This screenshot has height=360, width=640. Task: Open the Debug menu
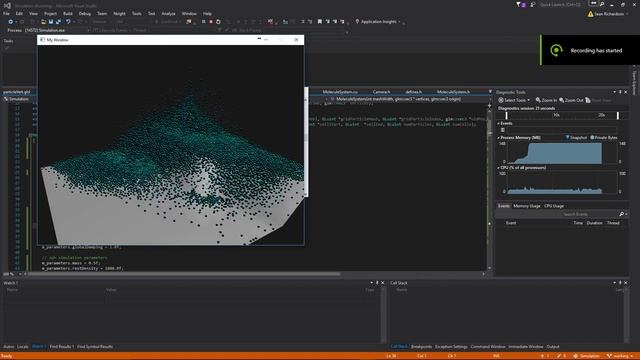[x=84, y=13]
